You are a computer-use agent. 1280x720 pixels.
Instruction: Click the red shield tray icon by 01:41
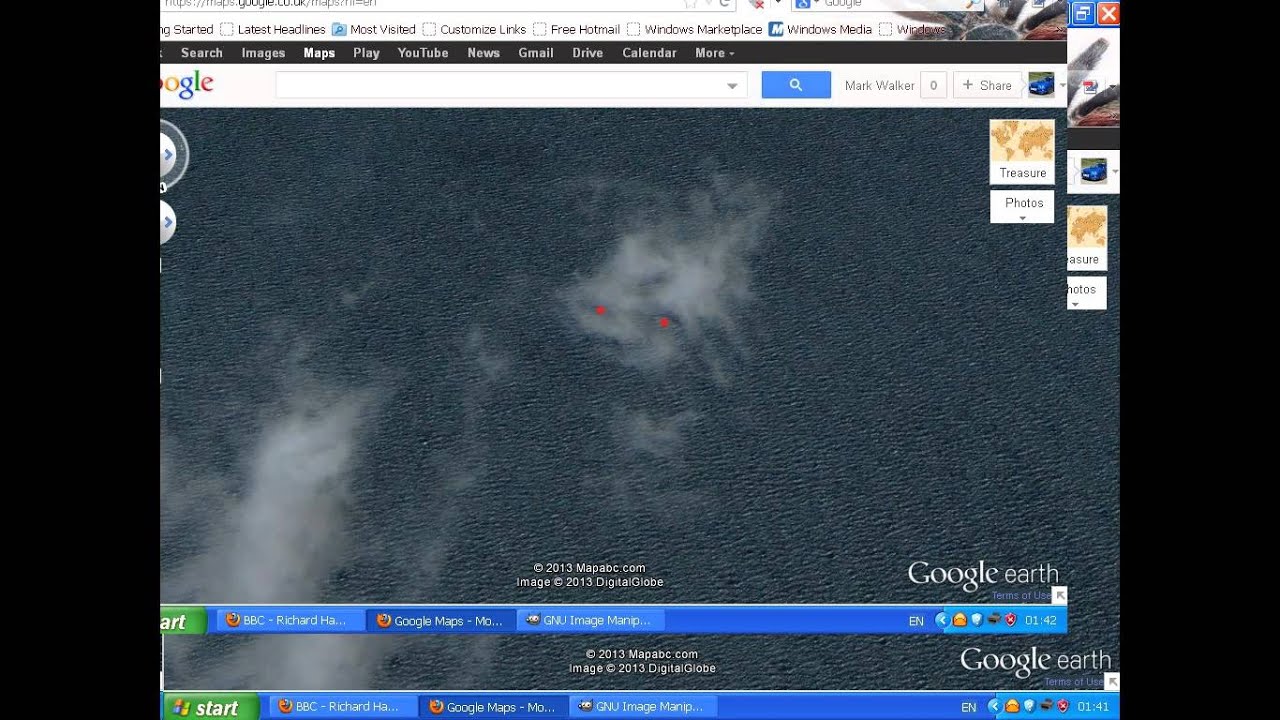[x=1063, y=706]
